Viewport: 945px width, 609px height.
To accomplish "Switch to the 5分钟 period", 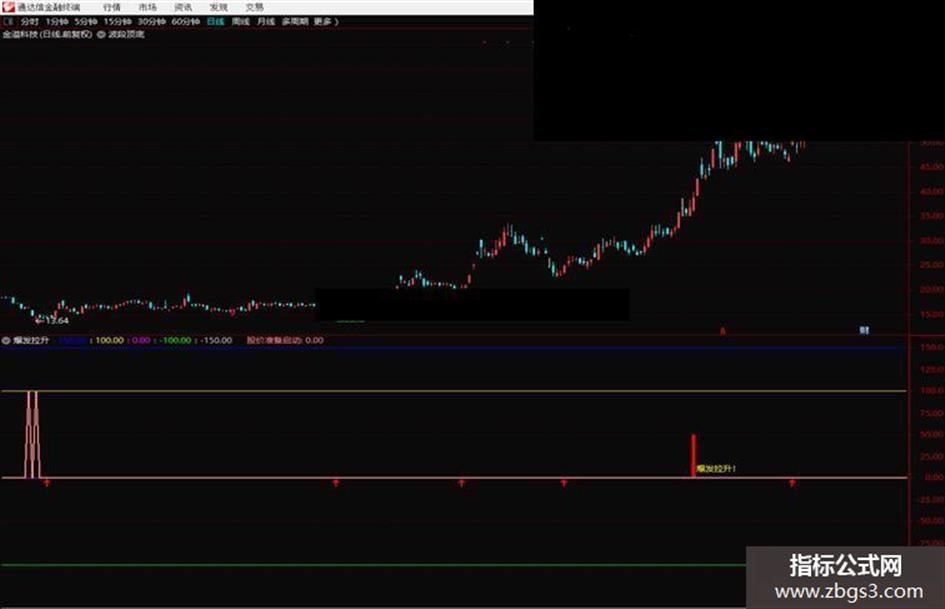I will point(86,22).
